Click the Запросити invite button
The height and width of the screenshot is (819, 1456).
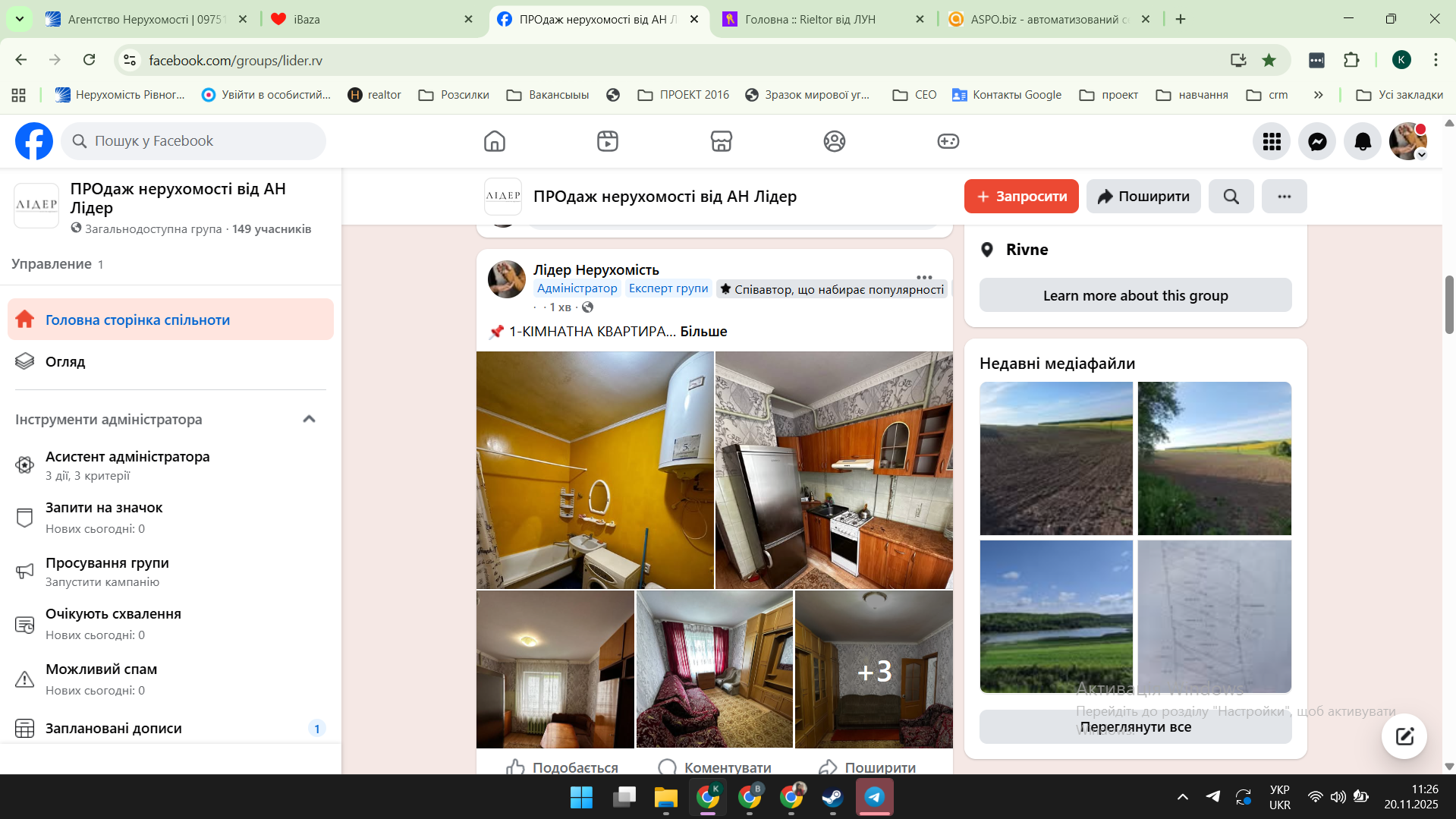click(1020, 197)
